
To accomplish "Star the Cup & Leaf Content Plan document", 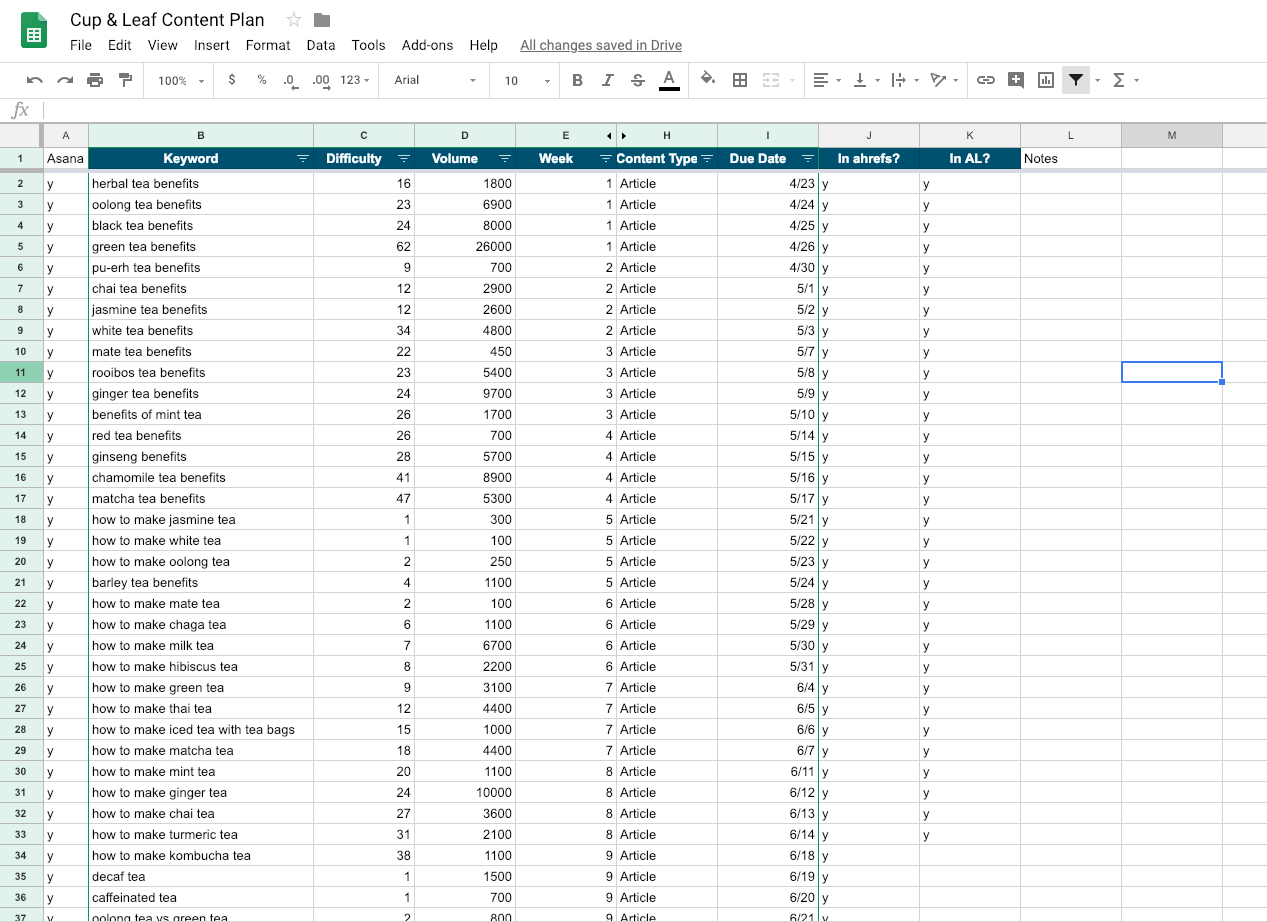I will tap(294, 20).
